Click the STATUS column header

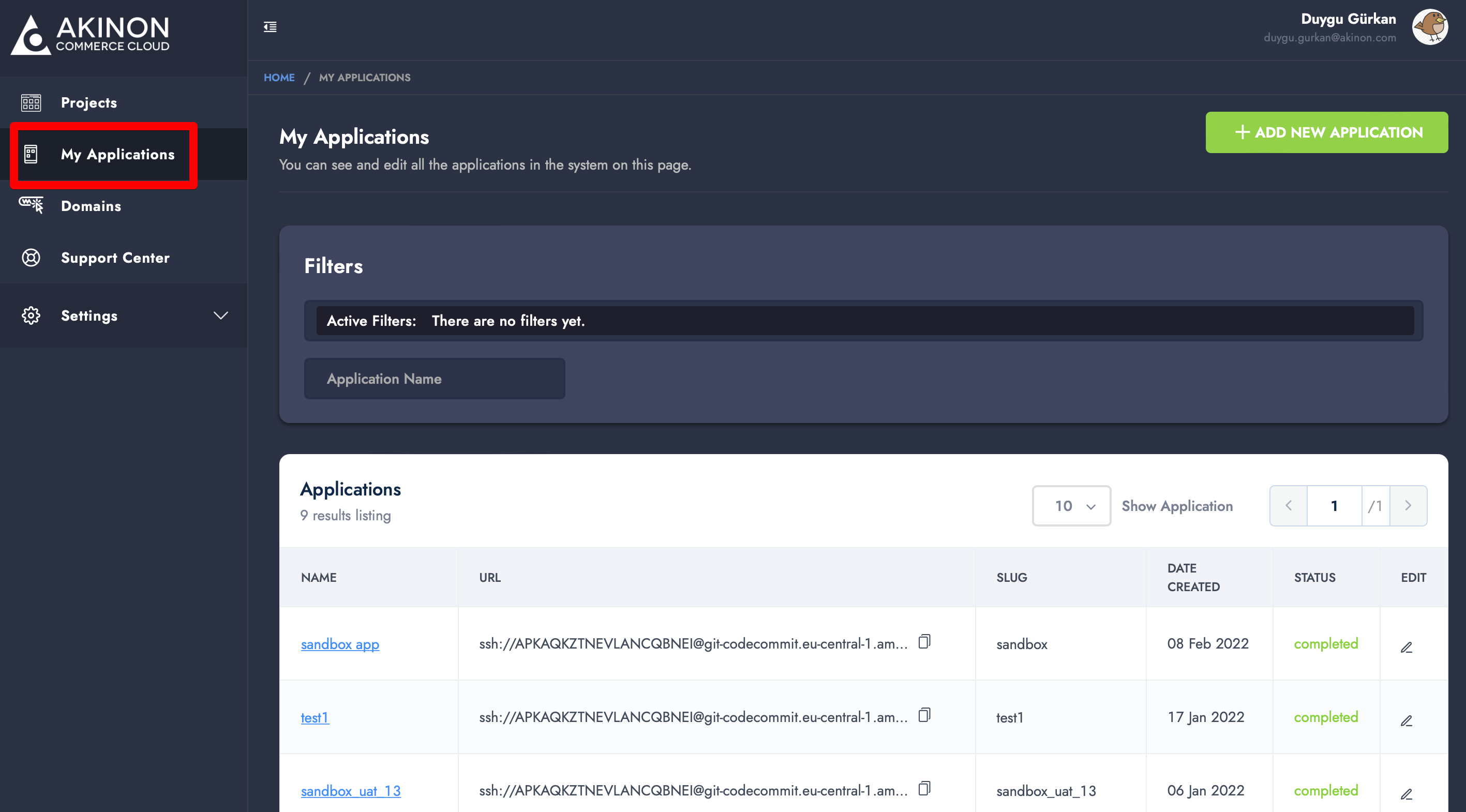pos(1314,578)
